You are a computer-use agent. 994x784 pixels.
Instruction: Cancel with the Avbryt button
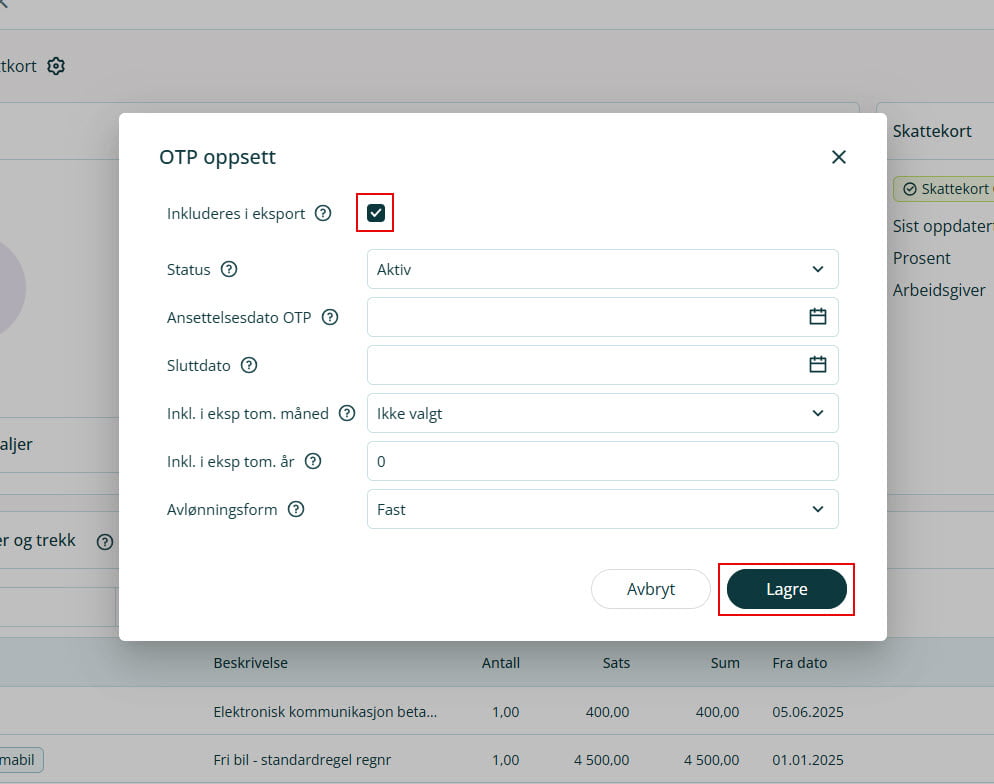(651, 589)
